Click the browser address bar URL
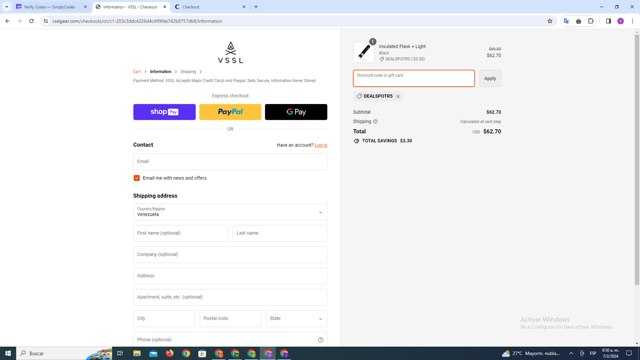 coord(137,21)
